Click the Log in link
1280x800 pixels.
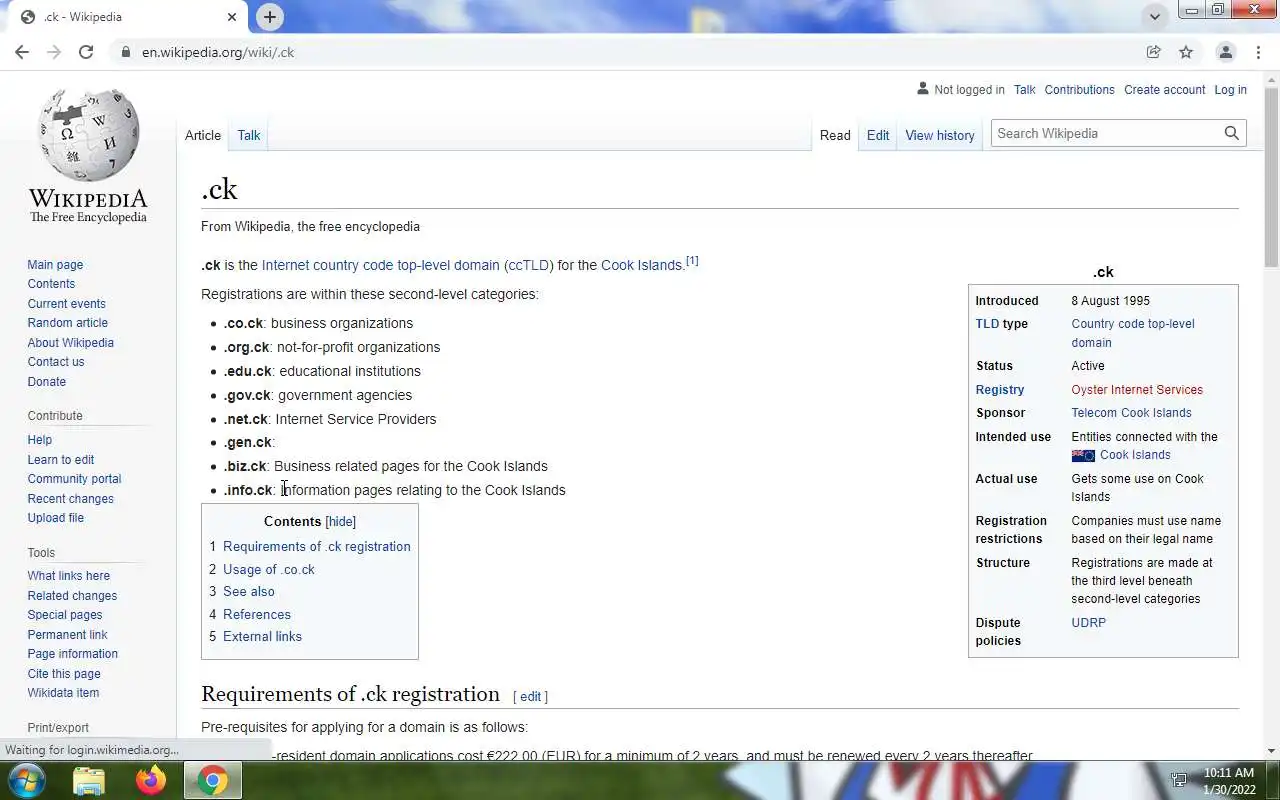(1230, 89)
